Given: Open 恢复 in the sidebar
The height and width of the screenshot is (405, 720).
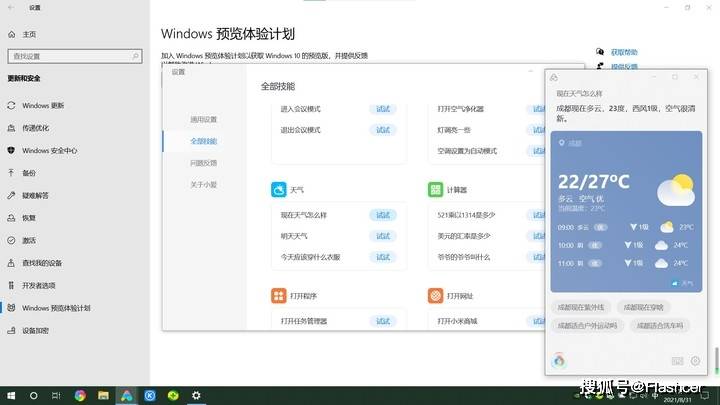Looking at the screenshot, I should pyautogui.click(x=22, y=218).
